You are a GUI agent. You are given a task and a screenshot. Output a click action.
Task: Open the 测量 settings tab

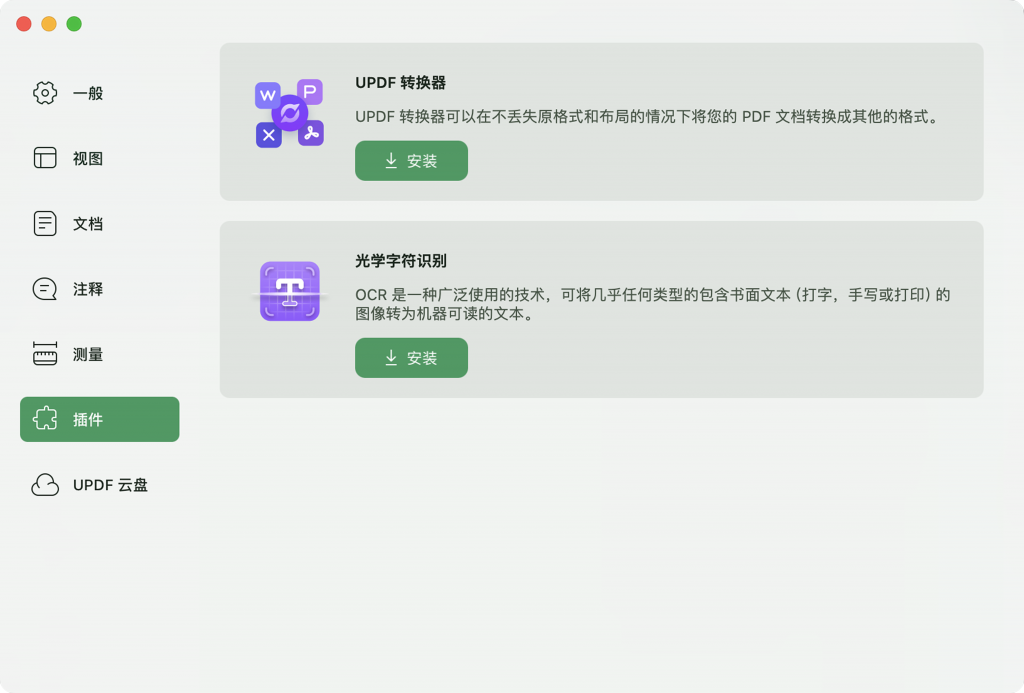[88, 354]
